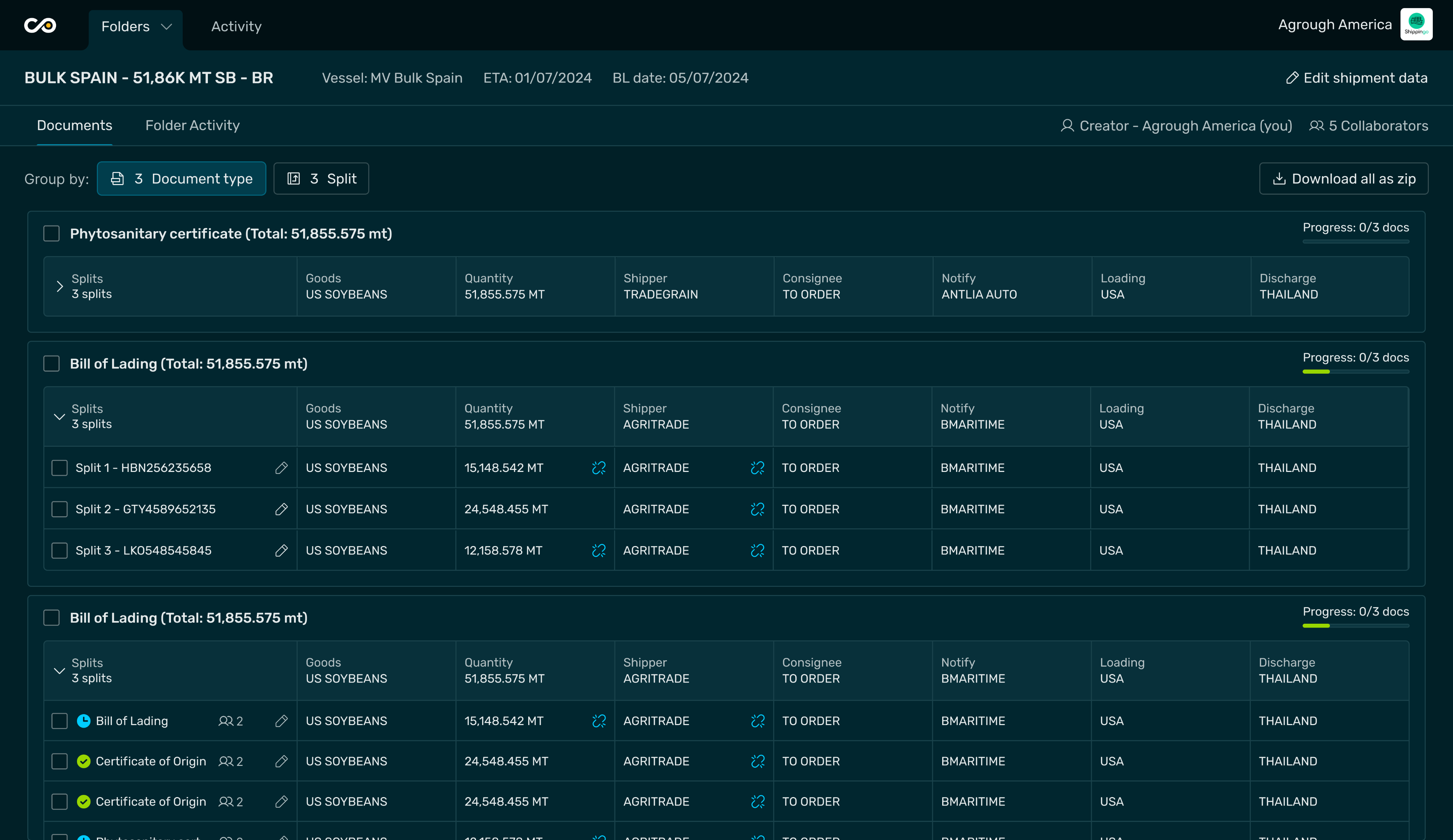Open the Folders dropdown menu
Viewport: 1453px width, 840px height.
(136, 27)
